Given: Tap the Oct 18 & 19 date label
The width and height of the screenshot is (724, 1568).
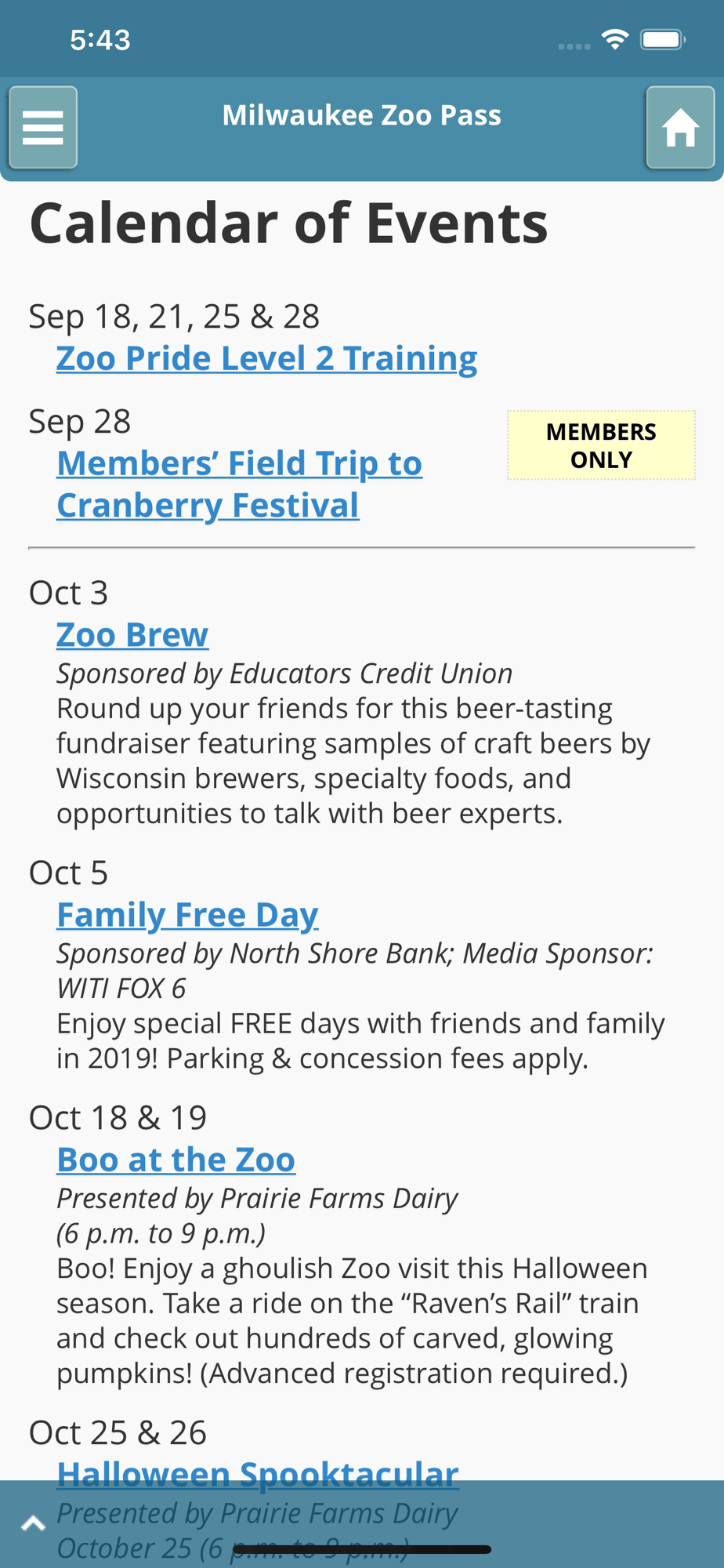Looking at the screenshot, I should pyautogui.click(x=118, y=1117).
